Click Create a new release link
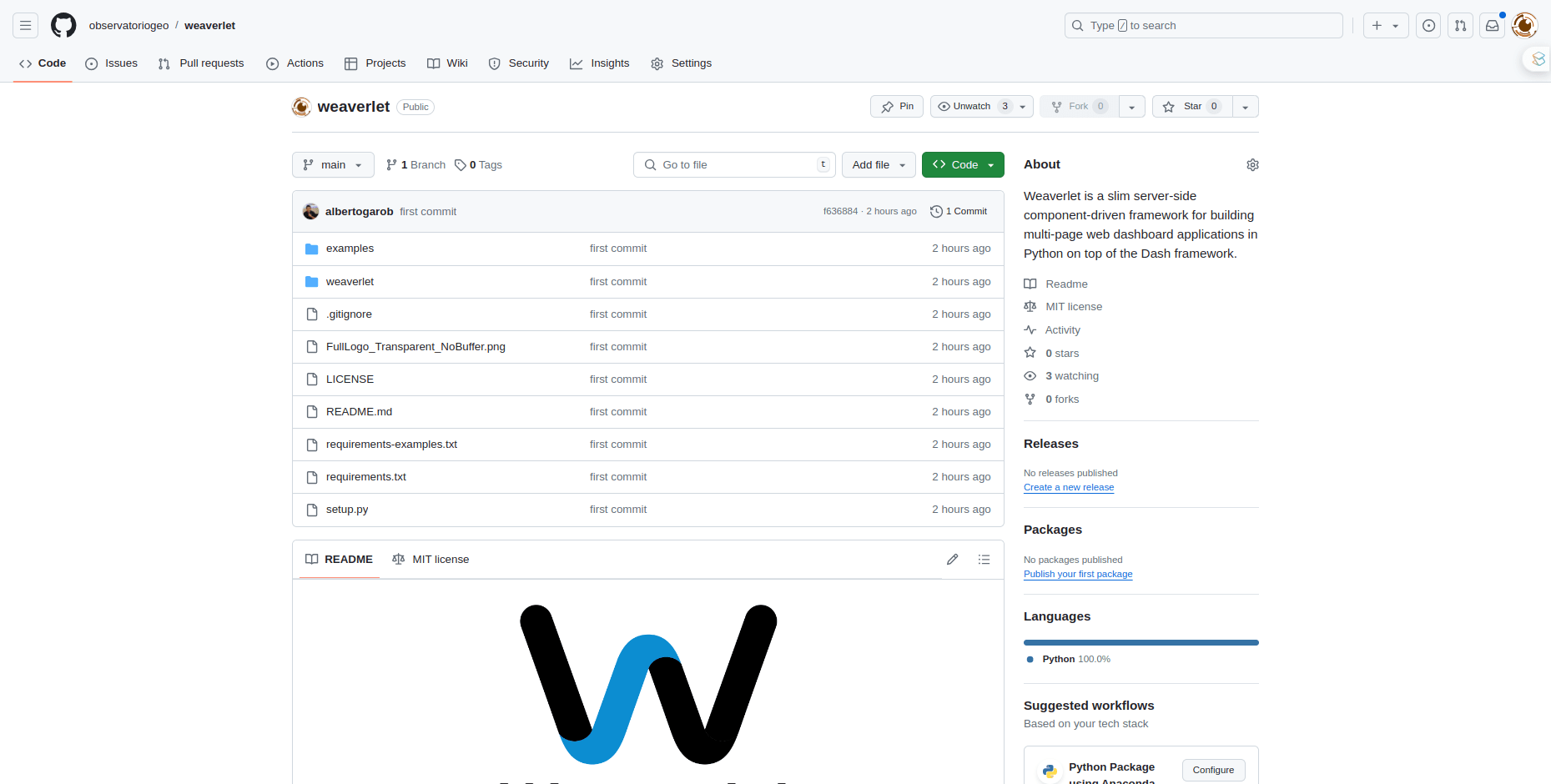The width and height of the screenshot is (1551, 784). (x=1069, y=488)
